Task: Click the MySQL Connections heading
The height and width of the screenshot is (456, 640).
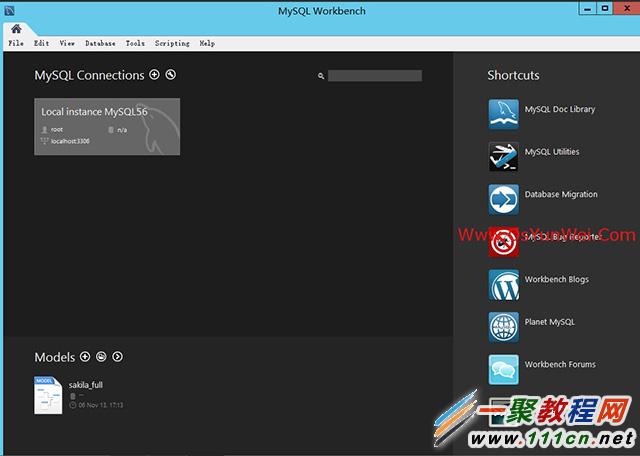Action: click(x=89, y=75)
